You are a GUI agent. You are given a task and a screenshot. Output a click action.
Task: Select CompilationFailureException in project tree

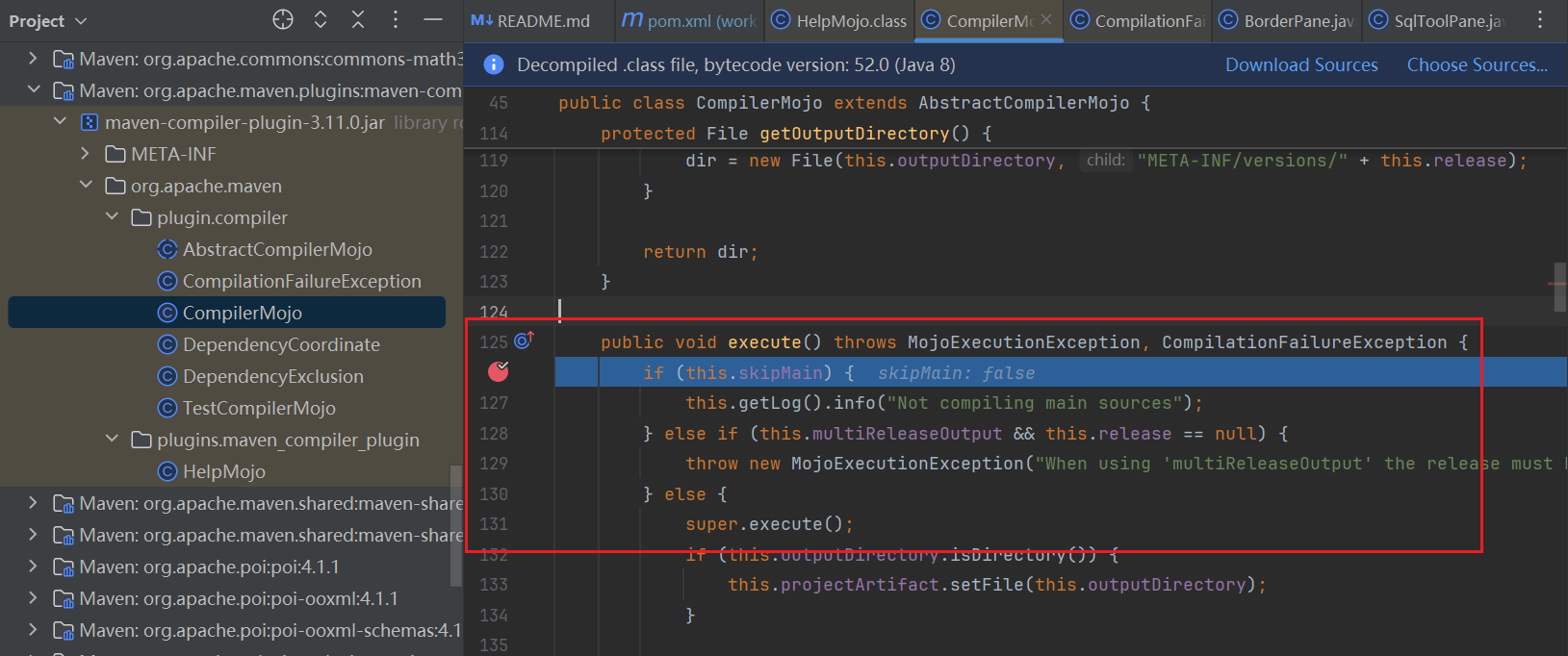pyautogui.click(x=302, y=281)
